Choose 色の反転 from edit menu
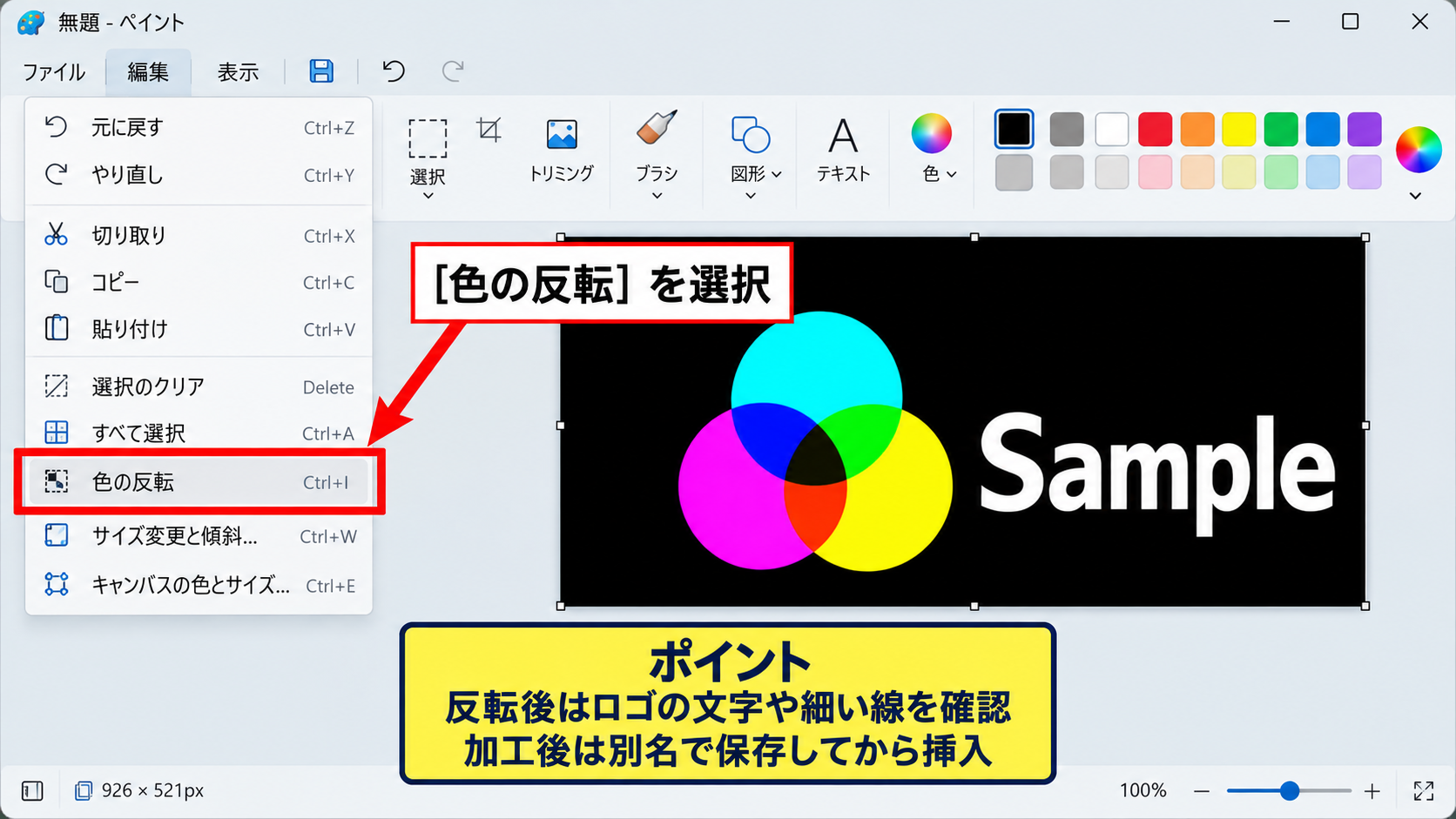 (x=199, y=481)
